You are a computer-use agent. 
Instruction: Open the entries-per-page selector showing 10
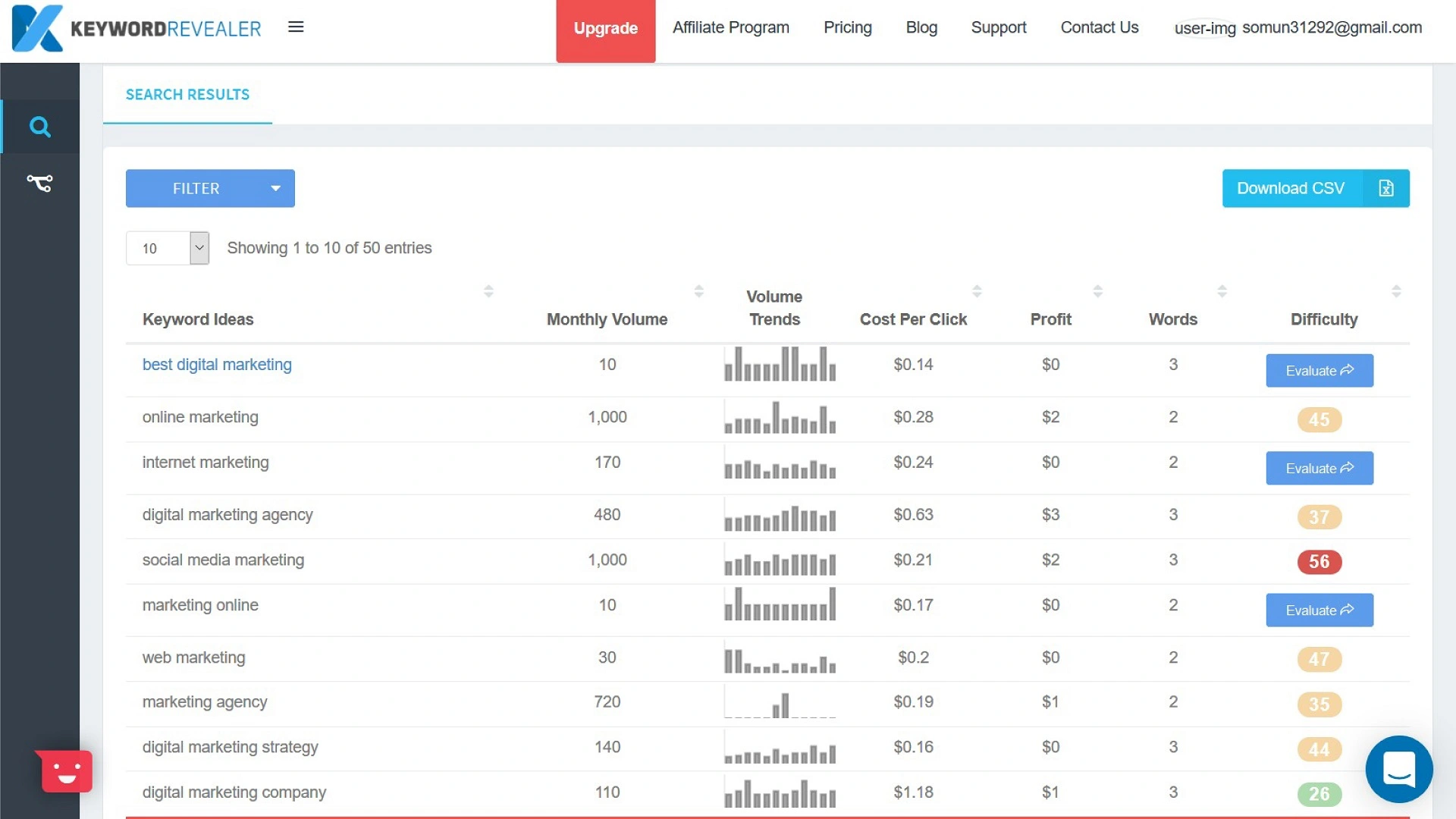(x=168, y=248)
